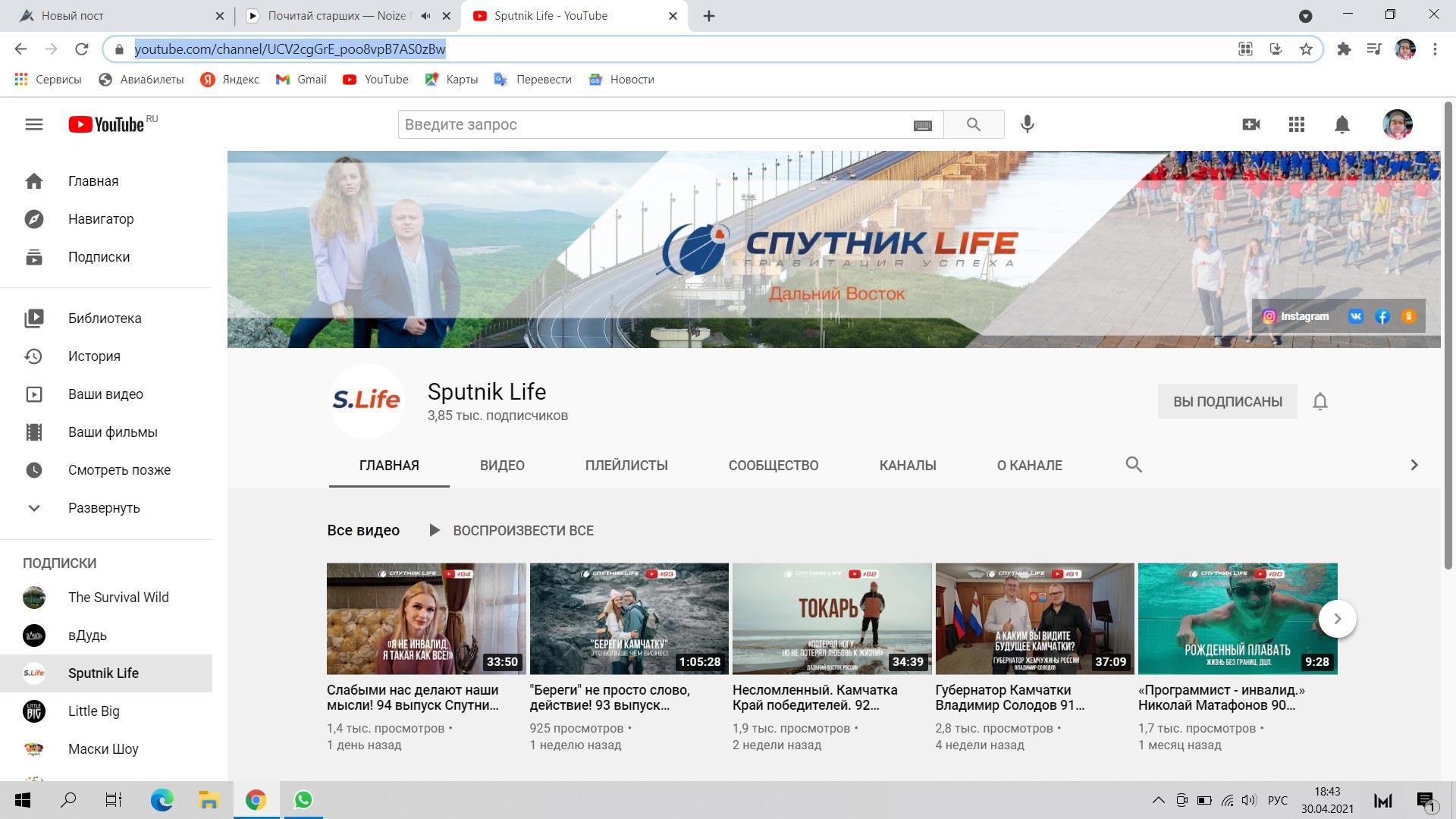Toggle the hamburger guide menu
Image resolution: width=1456 pixels, height=819 pixels.
click(33, 124)
